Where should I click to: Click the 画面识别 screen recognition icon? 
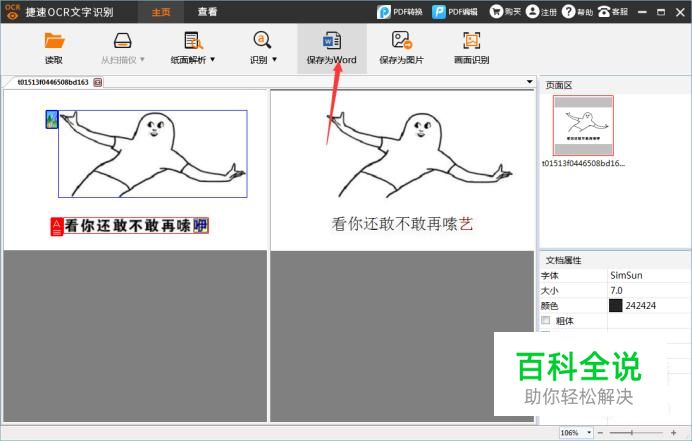click(x=471, y=40)
